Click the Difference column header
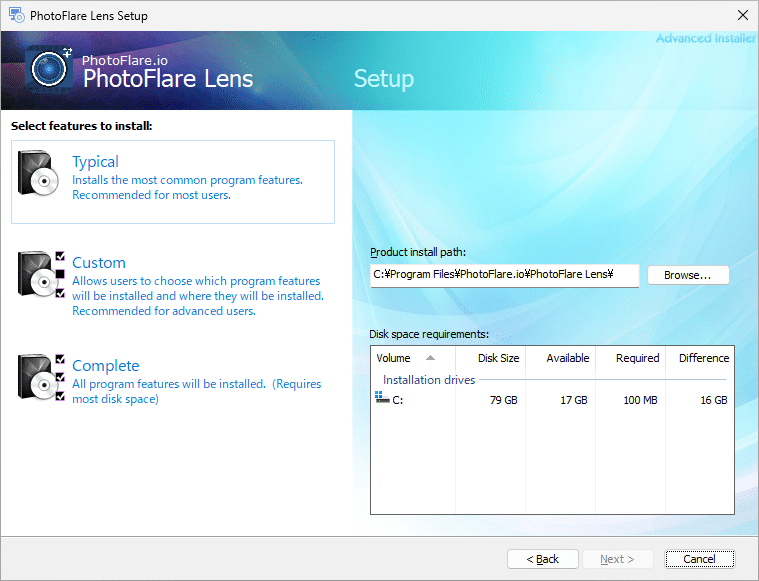 pyautogui.click(x=700, y=358)
